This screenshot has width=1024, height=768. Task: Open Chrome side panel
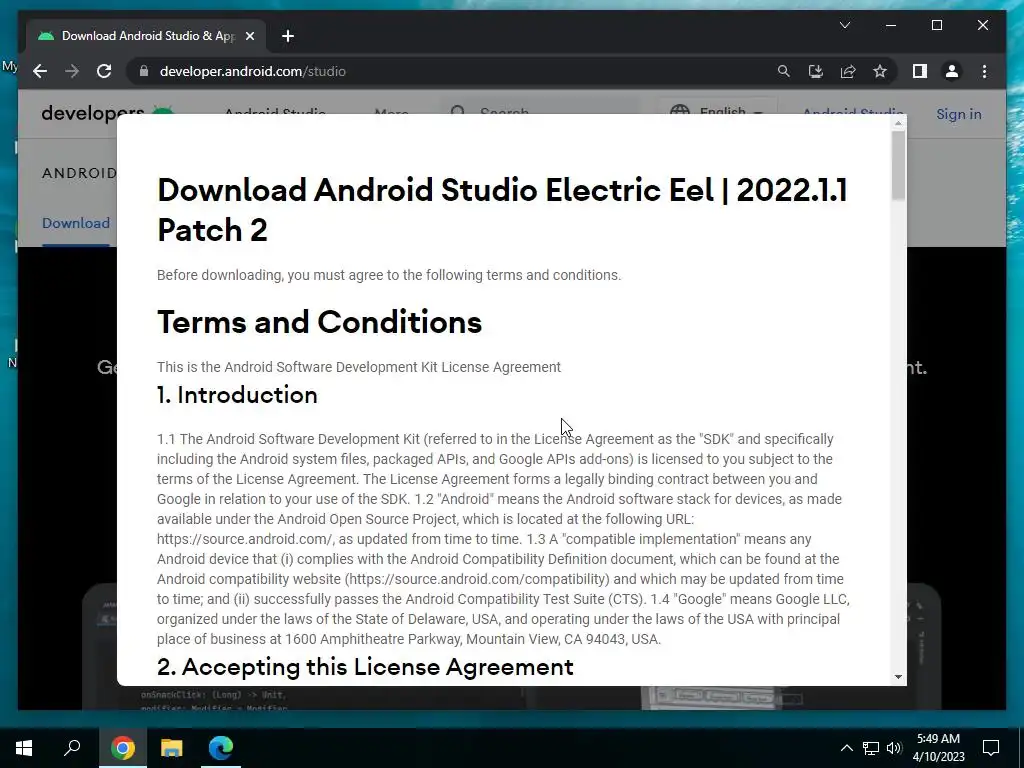pyautogui.click(x=920, y=71)
